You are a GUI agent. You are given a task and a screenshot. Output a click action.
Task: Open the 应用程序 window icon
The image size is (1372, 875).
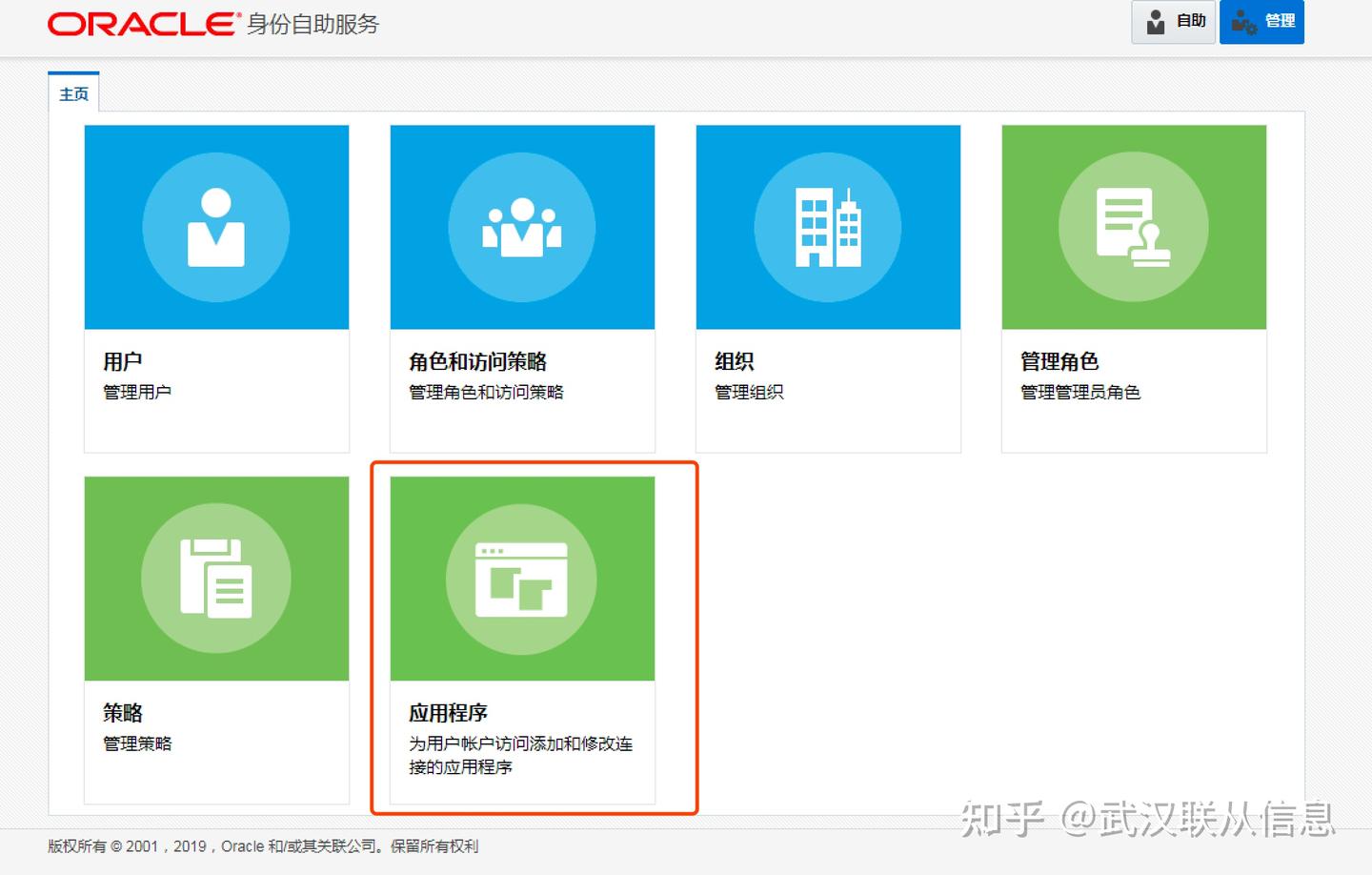[522, 579]
